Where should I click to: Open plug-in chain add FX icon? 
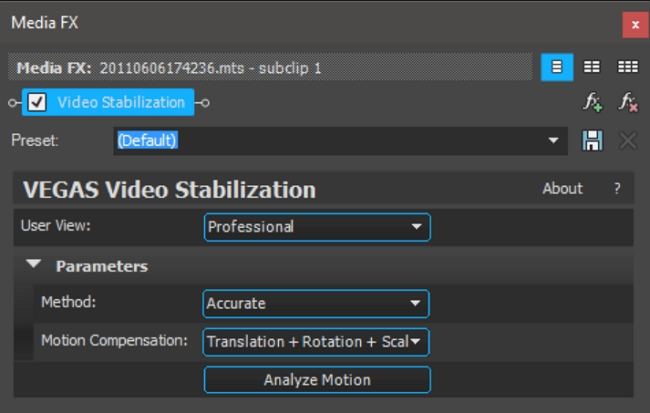point(593,102)
